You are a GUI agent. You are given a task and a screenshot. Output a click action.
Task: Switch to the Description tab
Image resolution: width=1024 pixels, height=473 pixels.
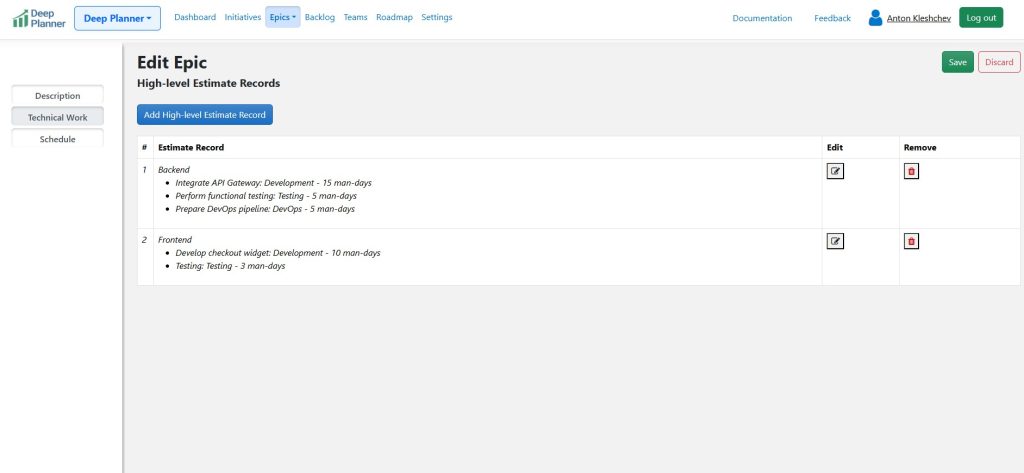coord(57,96)
